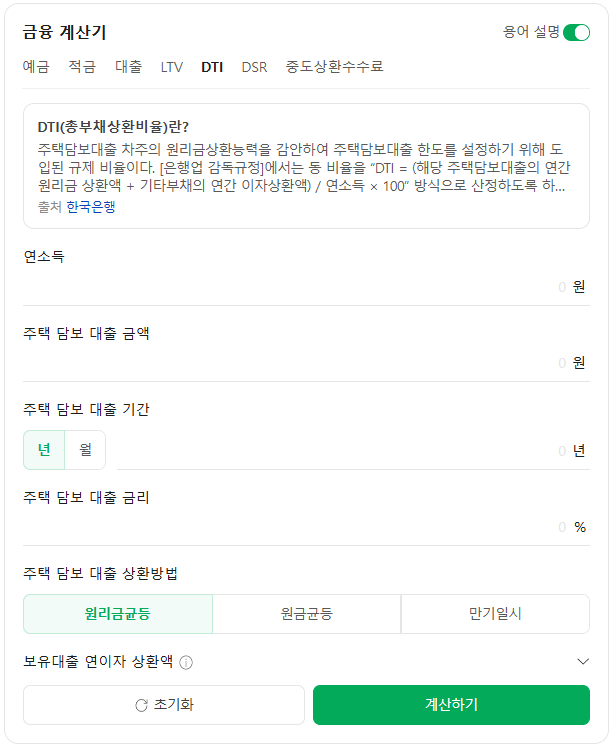
Task: Select 년 as the loan period unit
Action: tap(44, 450)
